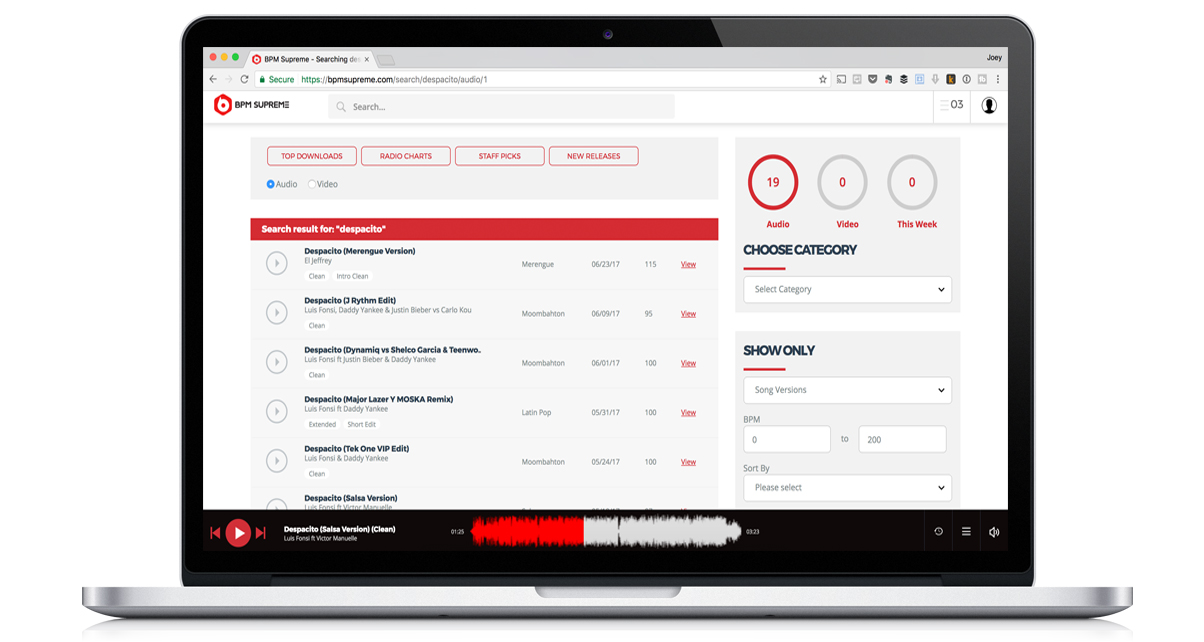Open the Select Category dropdown
Viewport: 1204px width, 642px height.
pyautogui.click(x=847, y=289)
